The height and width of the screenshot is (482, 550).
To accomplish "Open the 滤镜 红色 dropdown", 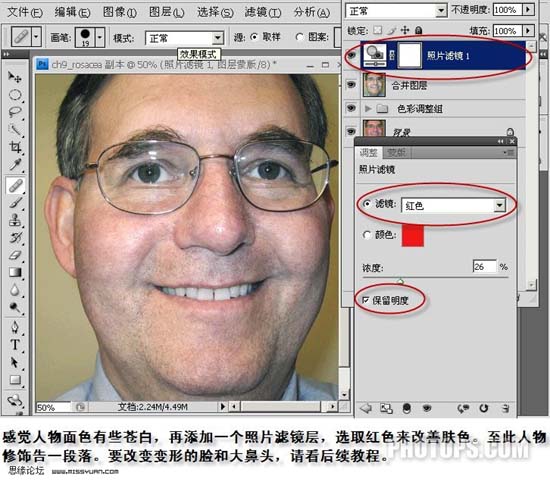I will point(453,206).
